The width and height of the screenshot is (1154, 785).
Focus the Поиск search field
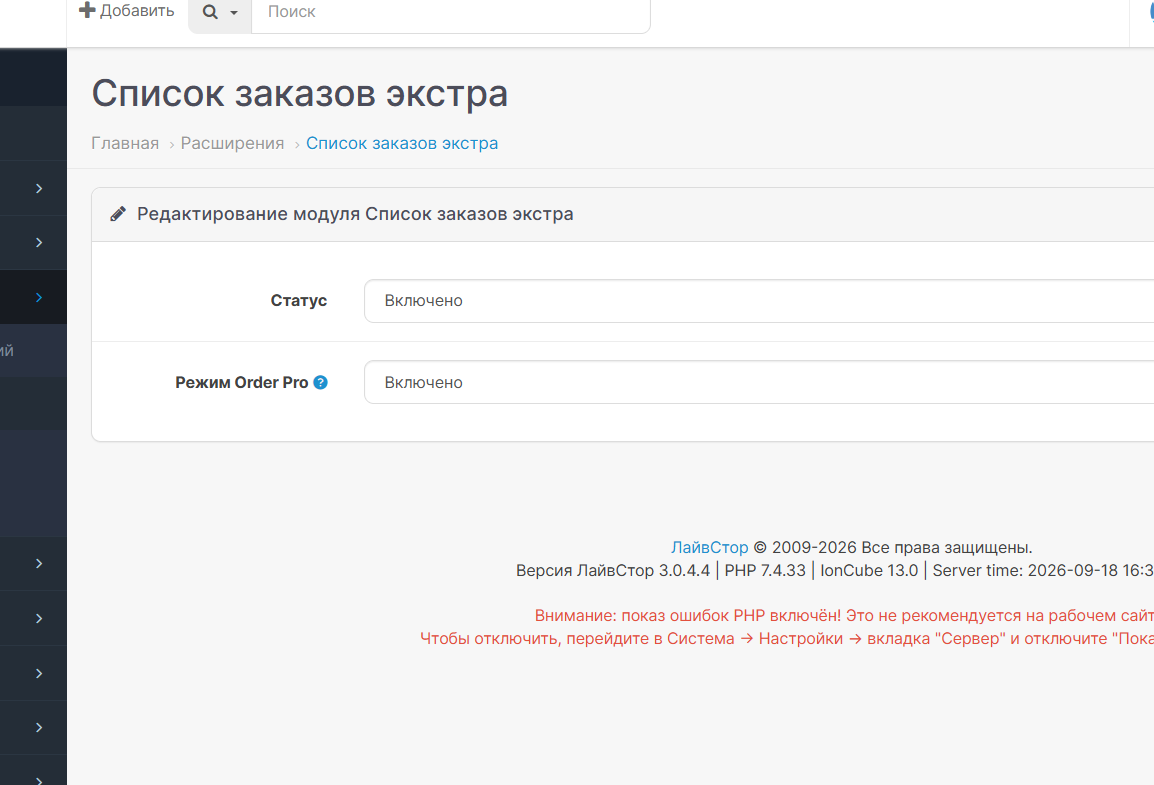pos(450,13)
